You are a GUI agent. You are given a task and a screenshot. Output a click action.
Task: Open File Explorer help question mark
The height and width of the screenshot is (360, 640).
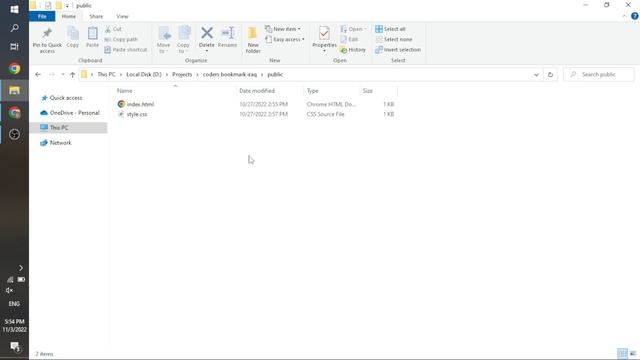[x=634, y=16]
